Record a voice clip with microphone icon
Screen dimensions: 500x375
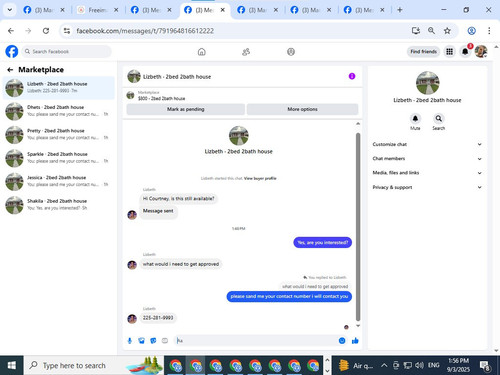coord(130,341)
